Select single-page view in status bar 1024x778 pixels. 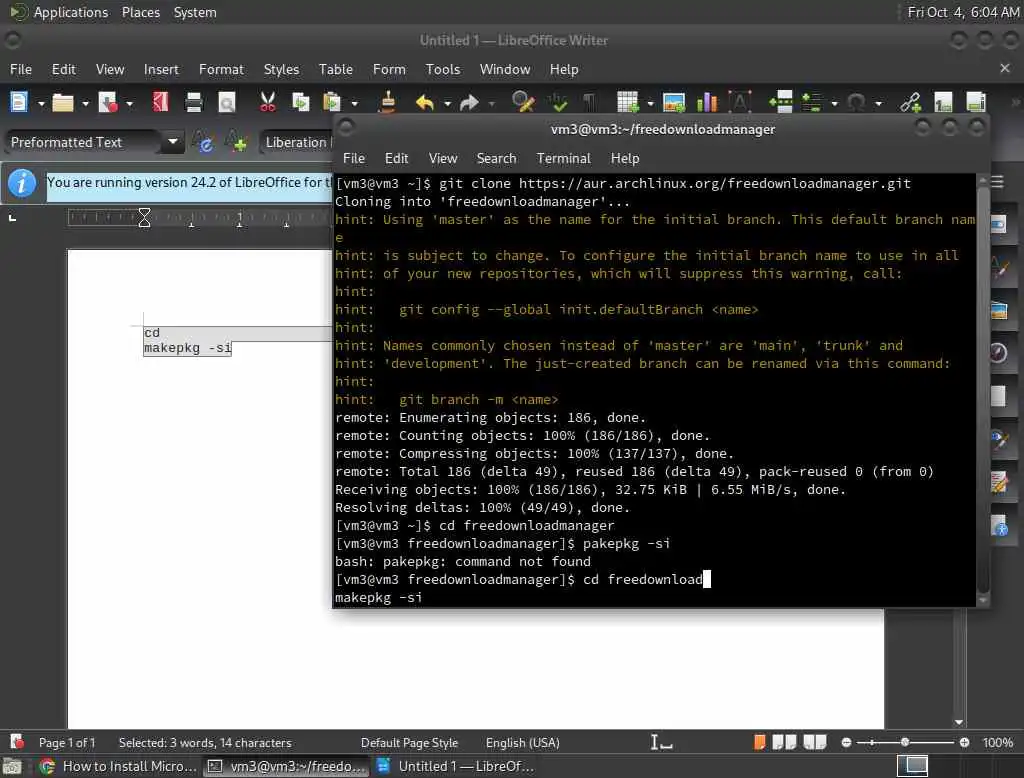[759, 742]
